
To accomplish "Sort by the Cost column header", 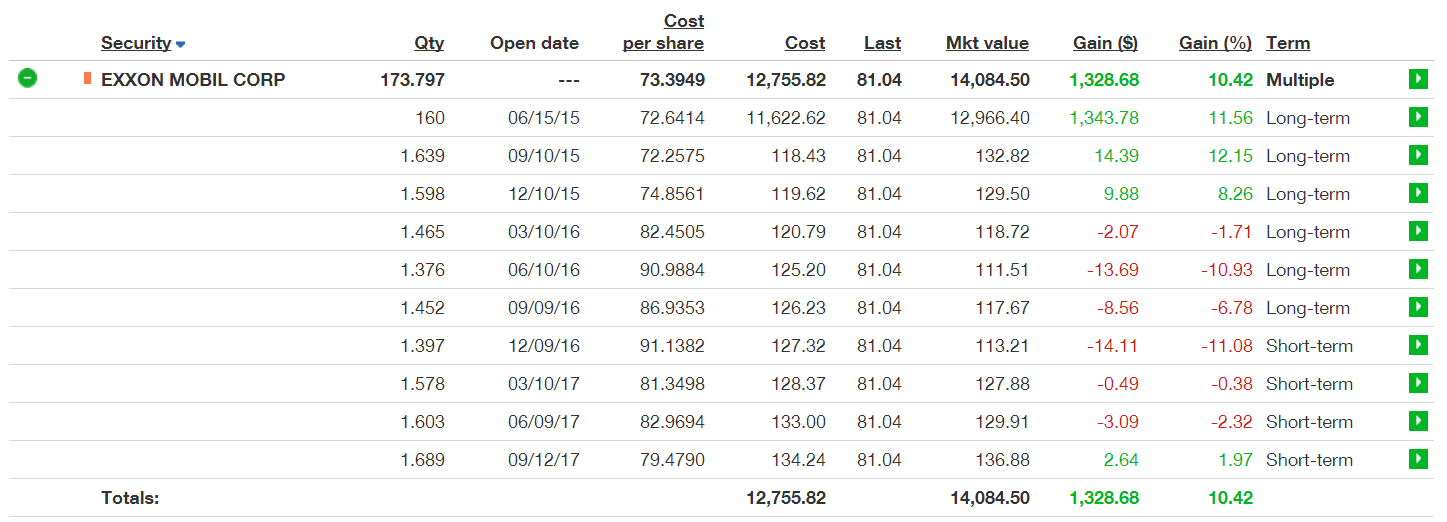I will (x=805, y=43).
